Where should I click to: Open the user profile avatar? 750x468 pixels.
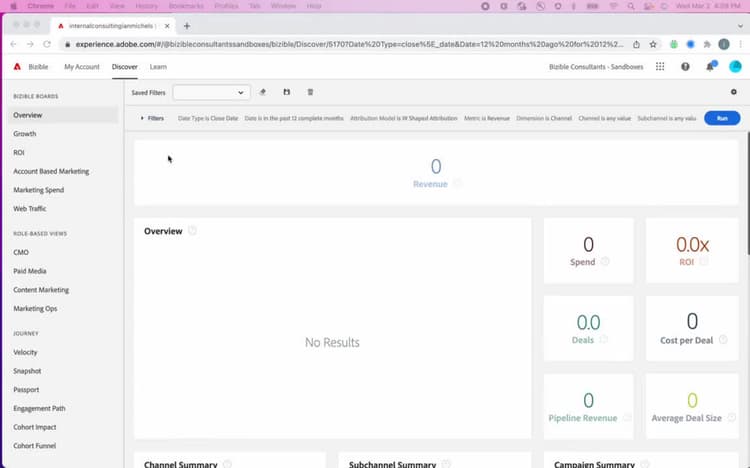tap(735, 67)
